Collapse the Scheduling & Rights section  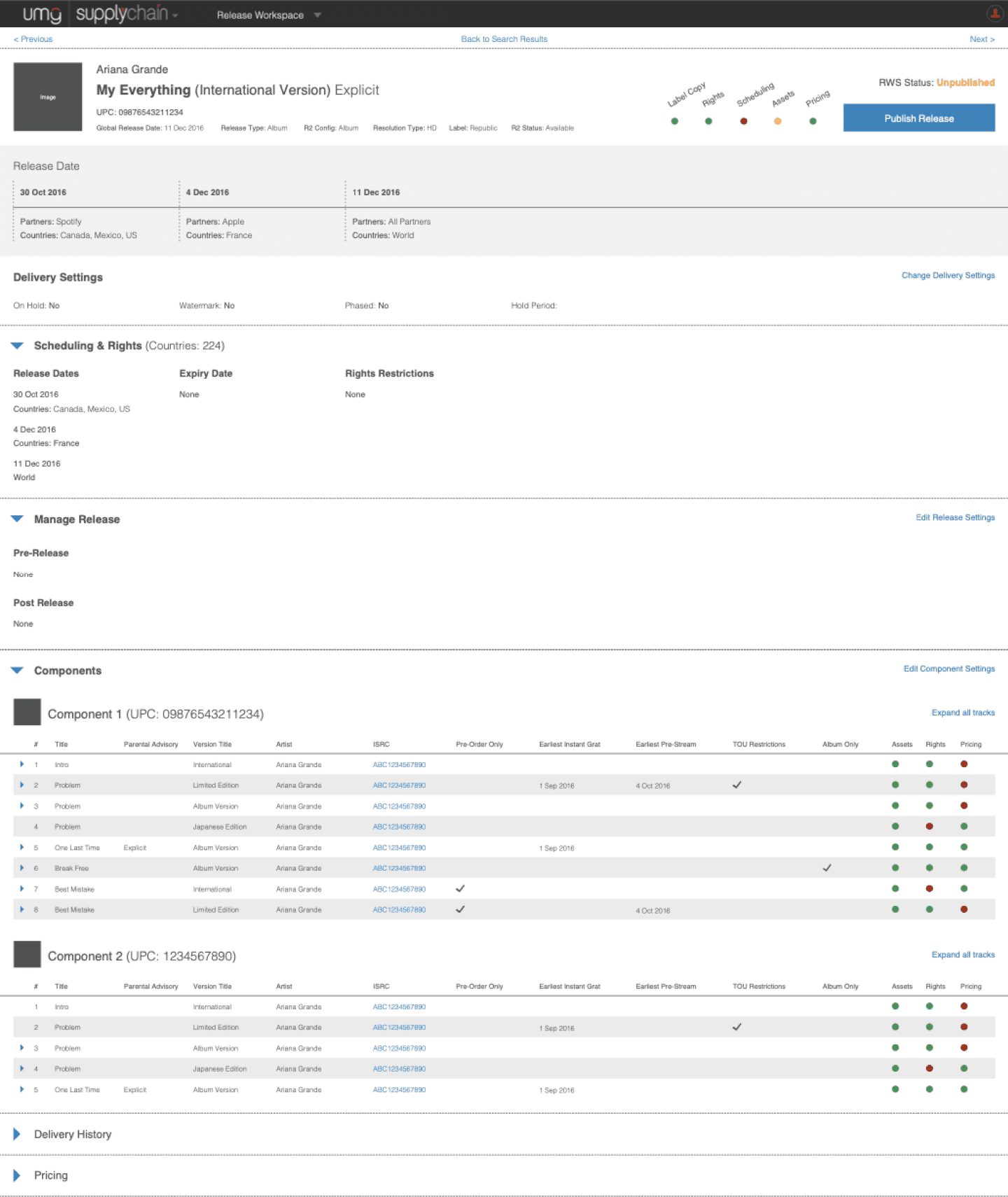(17, 346)
